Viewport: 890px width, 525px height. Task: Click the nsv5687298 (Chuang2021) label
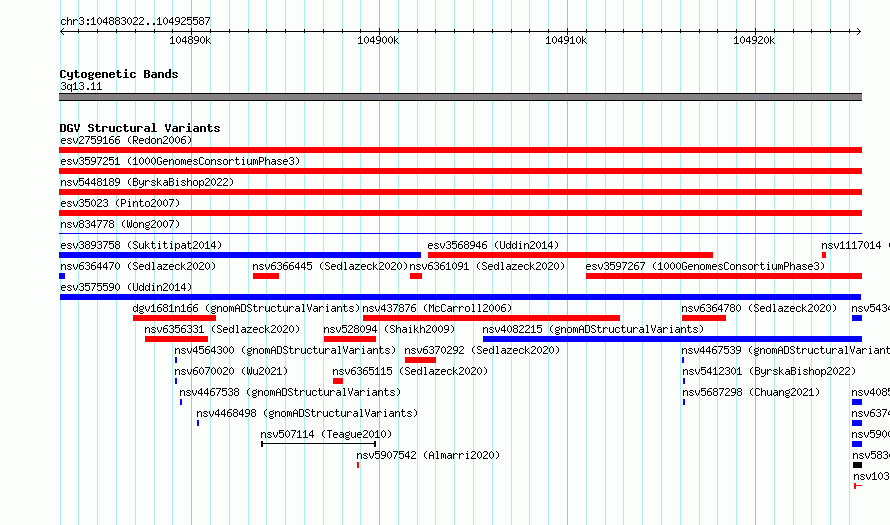751,392
